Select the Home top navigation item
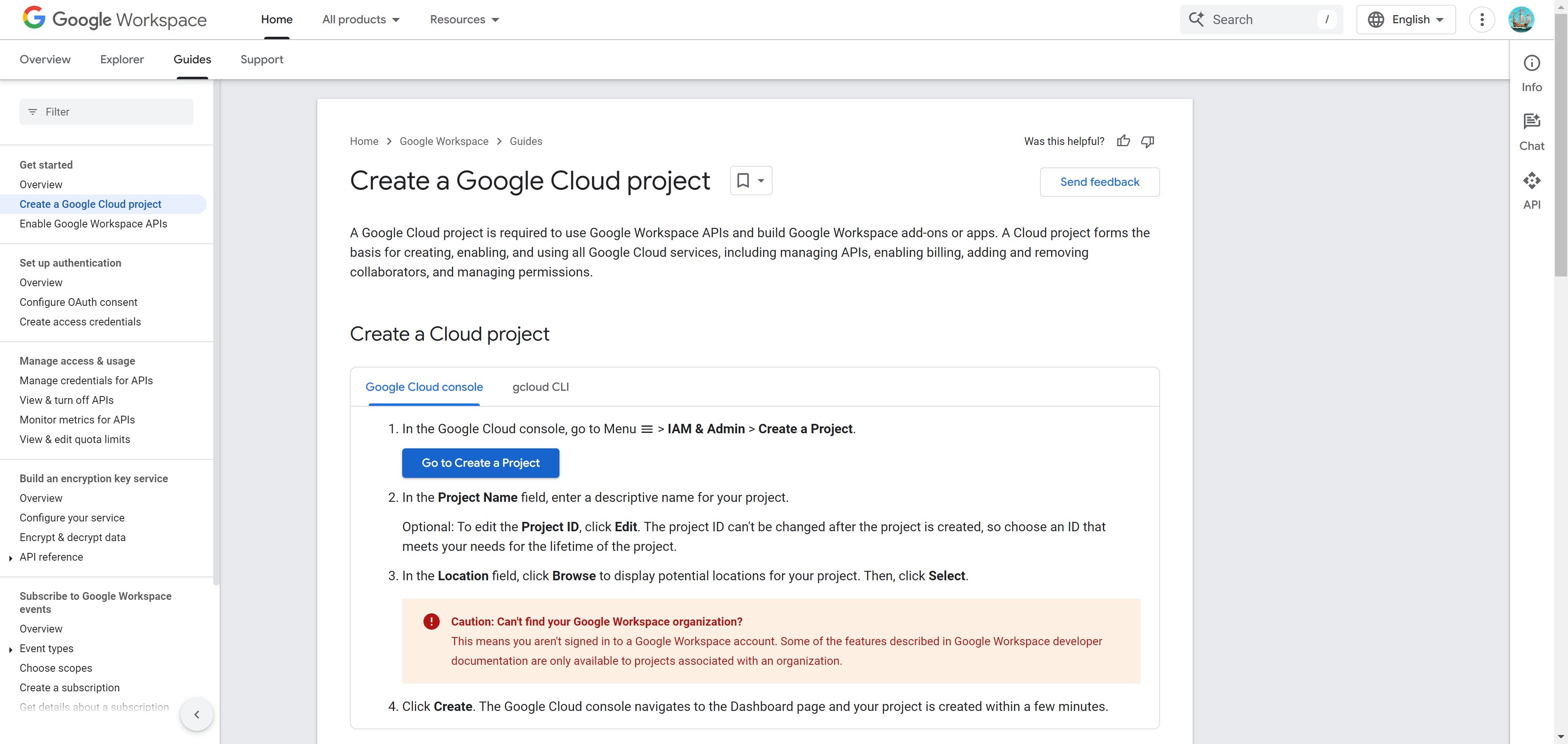The height and width of the screenshot is (744, 1568). 277,20
